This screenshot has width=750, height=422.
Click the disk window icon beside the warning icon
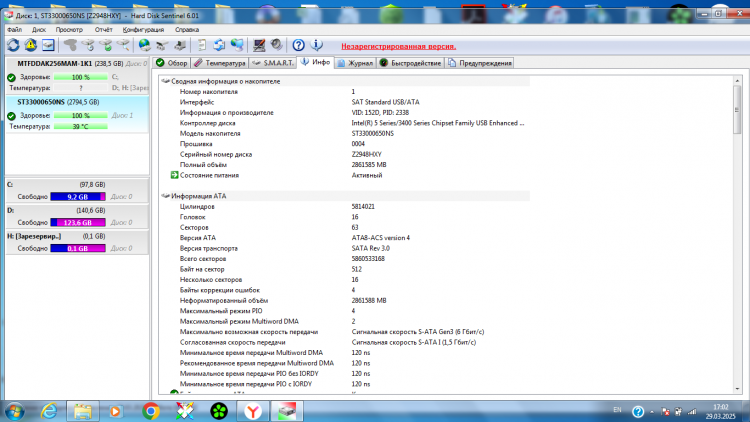point(48,45)
